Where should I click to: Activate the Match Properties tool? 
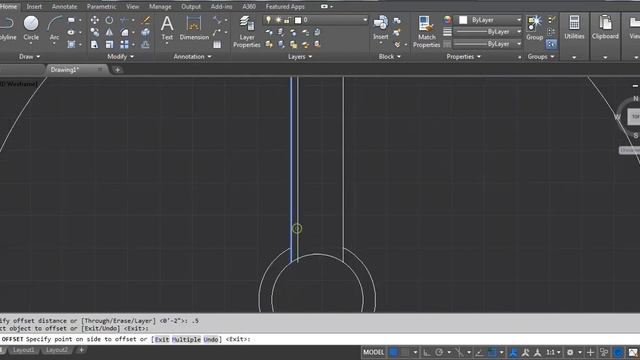[426, 32]
